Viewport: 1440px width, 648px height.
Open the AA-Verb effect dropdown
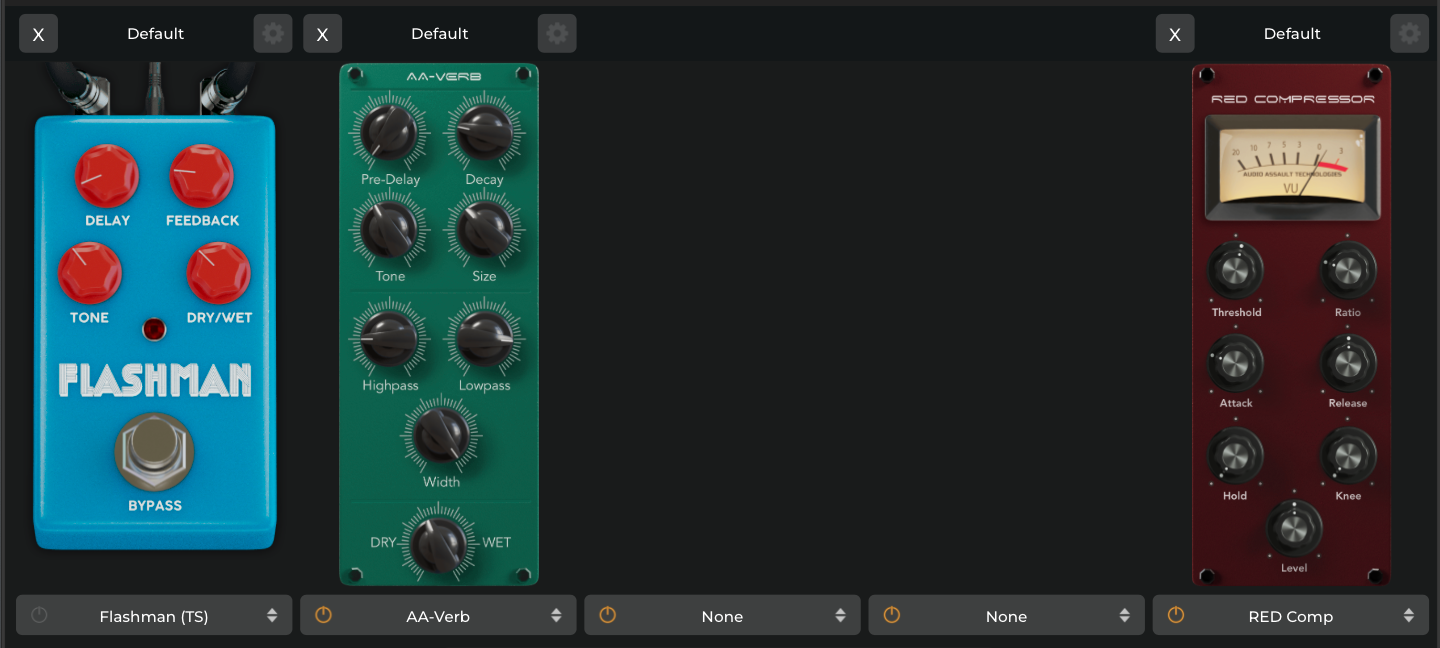click(x=438, y=616)
